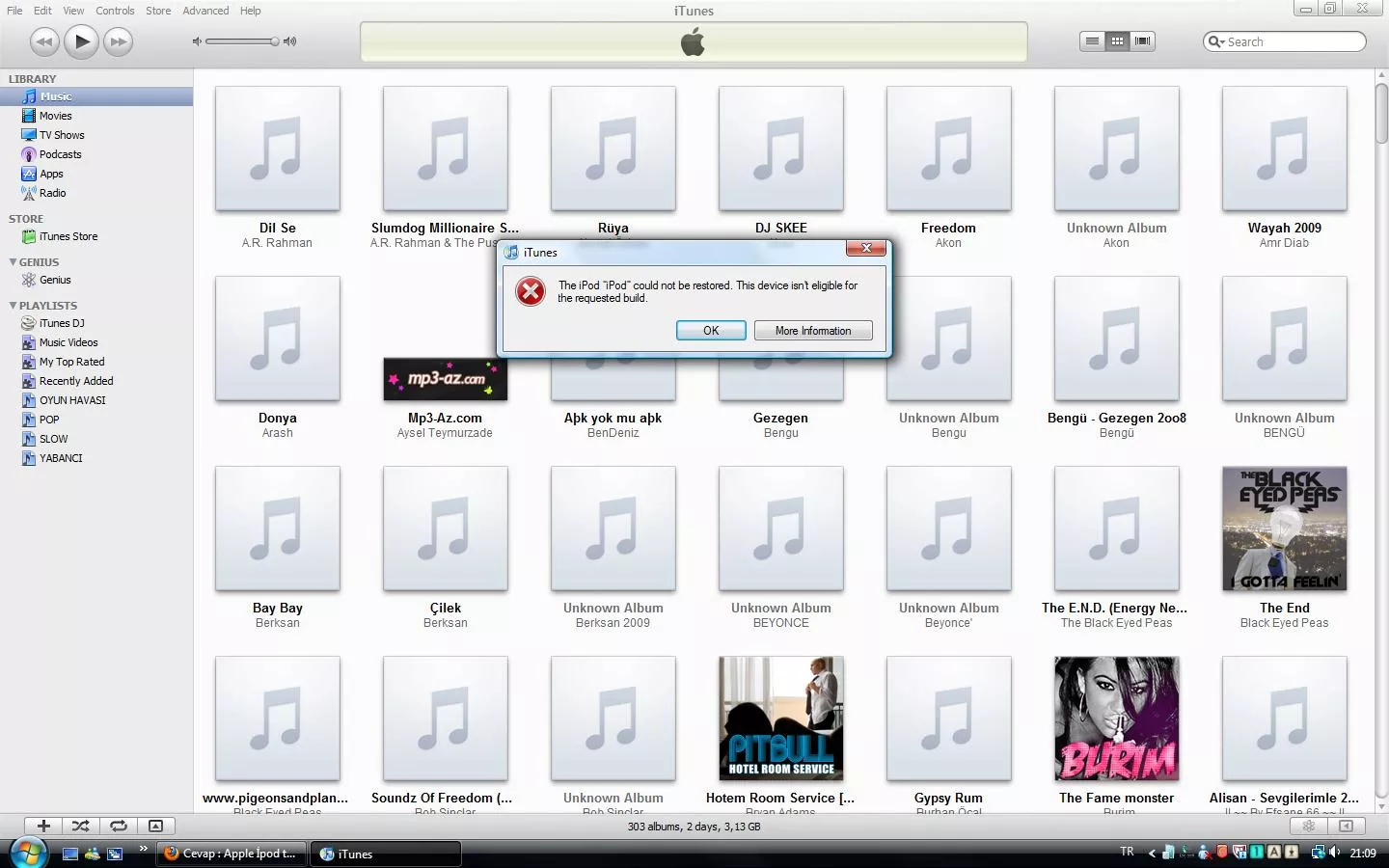Open the Music Videos smart playlist

pyautogui.click(x=96, y=342)
